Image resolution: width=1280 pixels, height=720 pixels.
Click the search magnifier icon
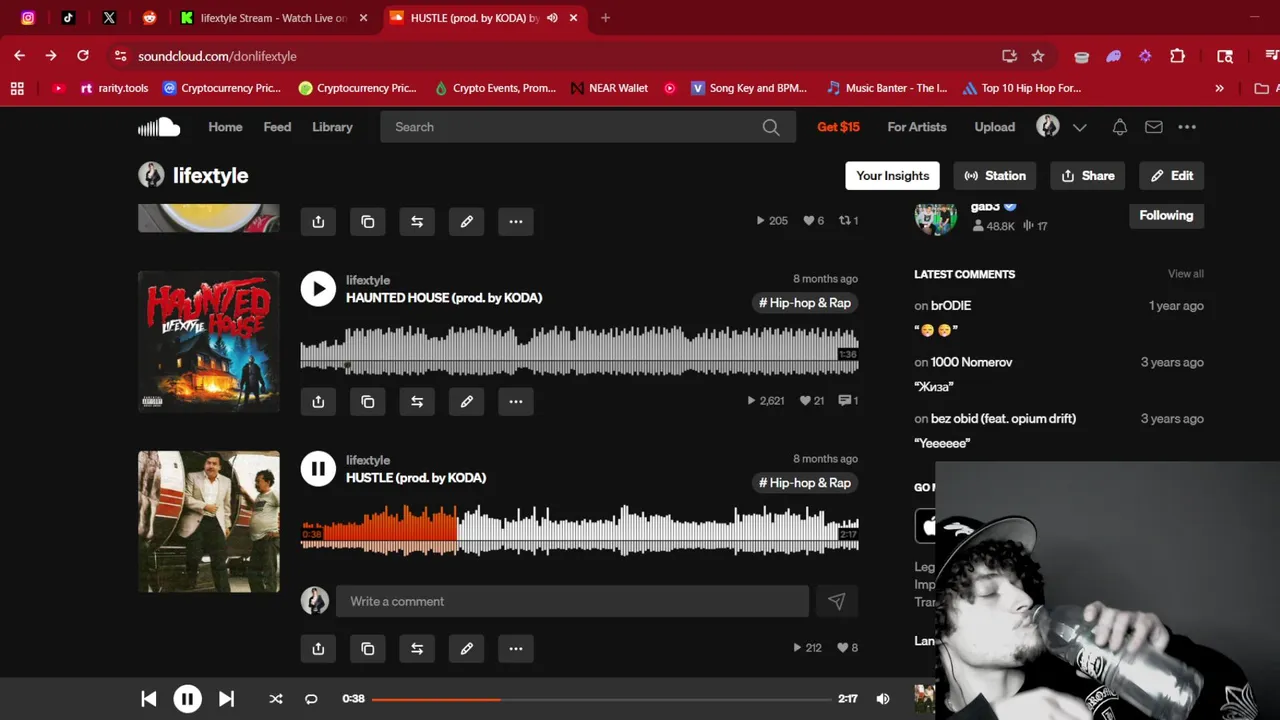coord(771,127)
